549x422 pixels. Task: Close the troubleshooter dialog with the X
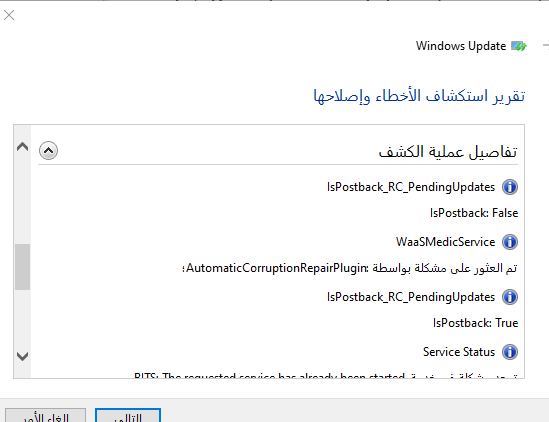click(9, 15)
